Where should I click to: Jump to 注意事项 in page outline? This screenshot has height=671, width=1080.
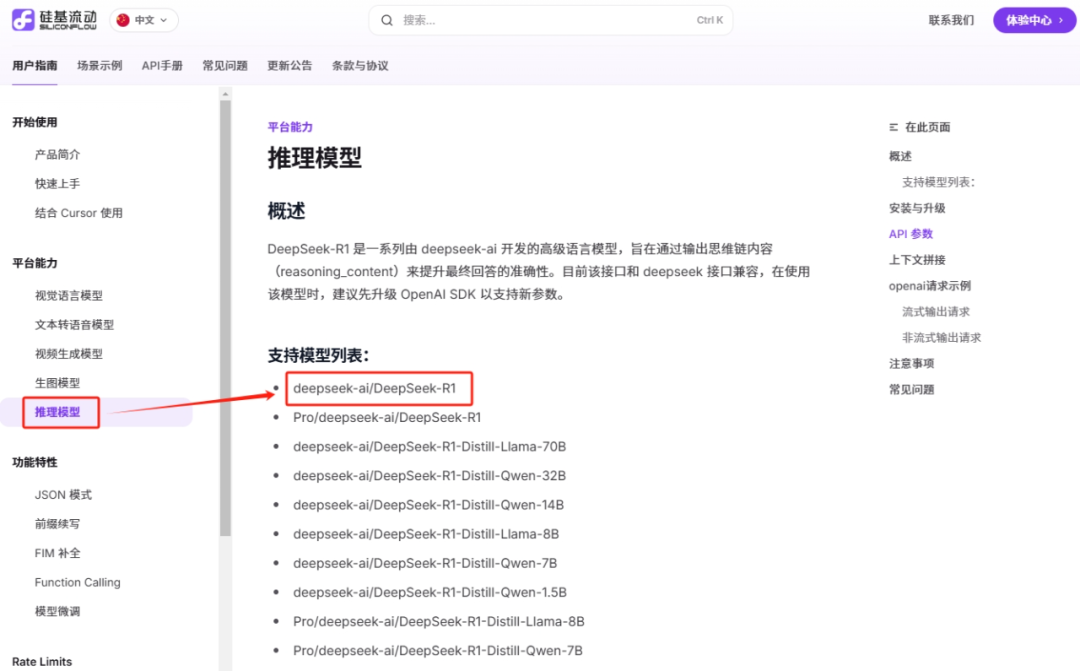click(911, 363)
